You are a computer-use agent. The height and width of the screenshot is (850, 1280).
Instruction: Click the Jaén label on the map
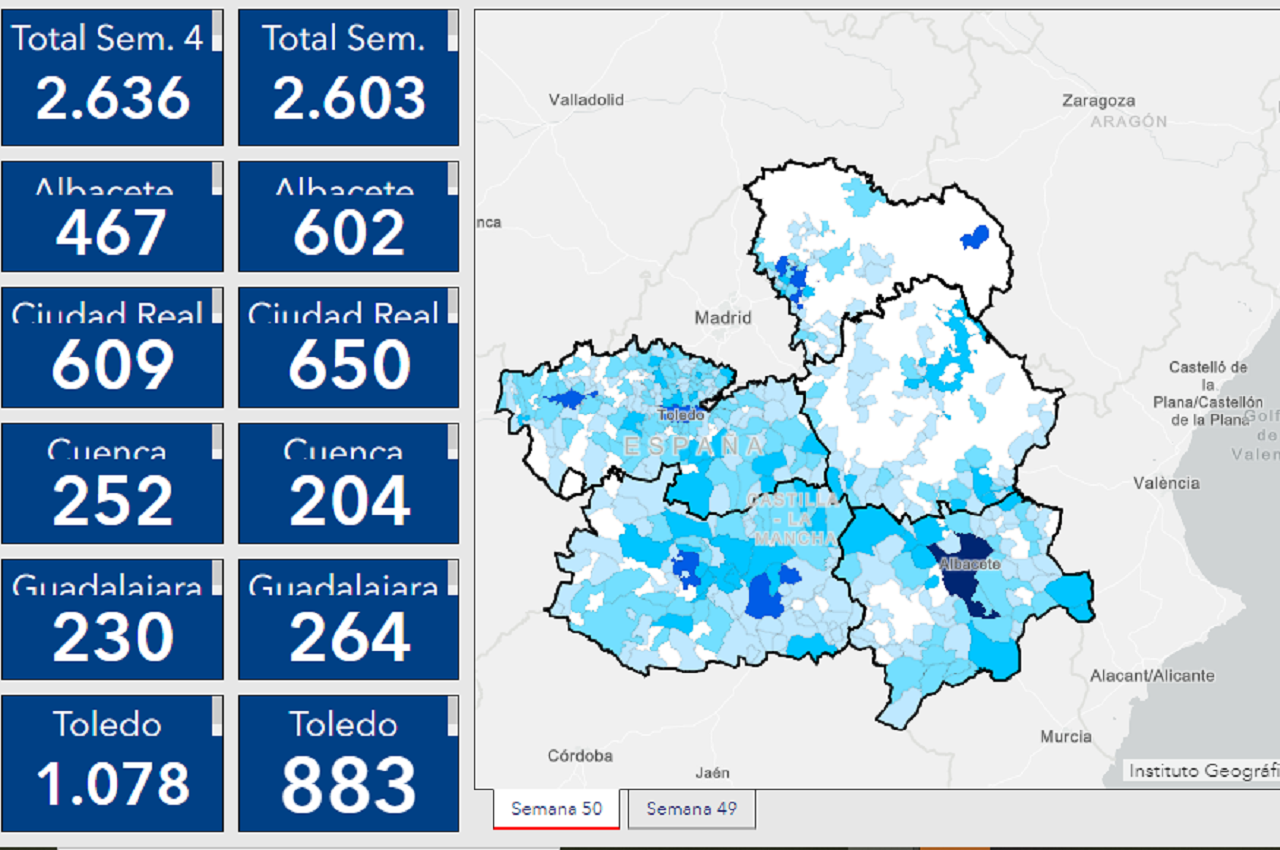point(713,772)
